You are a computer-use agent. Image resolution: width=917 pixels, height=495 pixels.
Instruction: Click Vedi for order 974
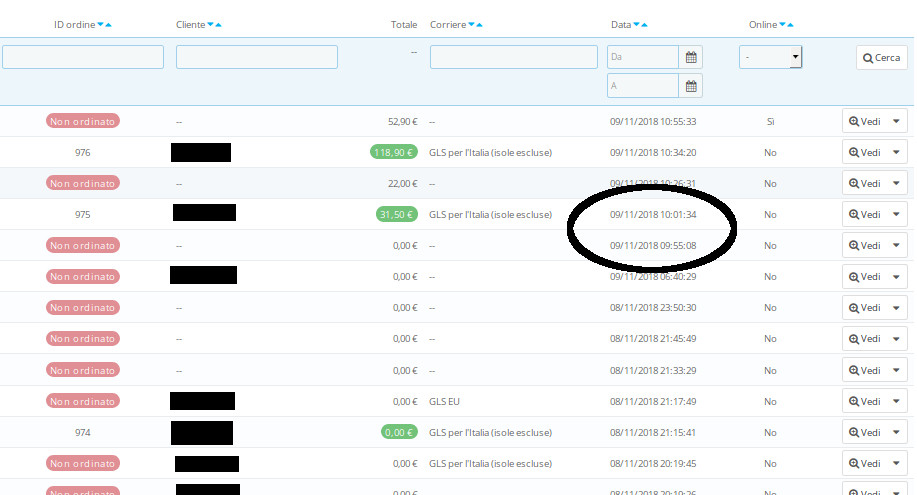[864, 432]
